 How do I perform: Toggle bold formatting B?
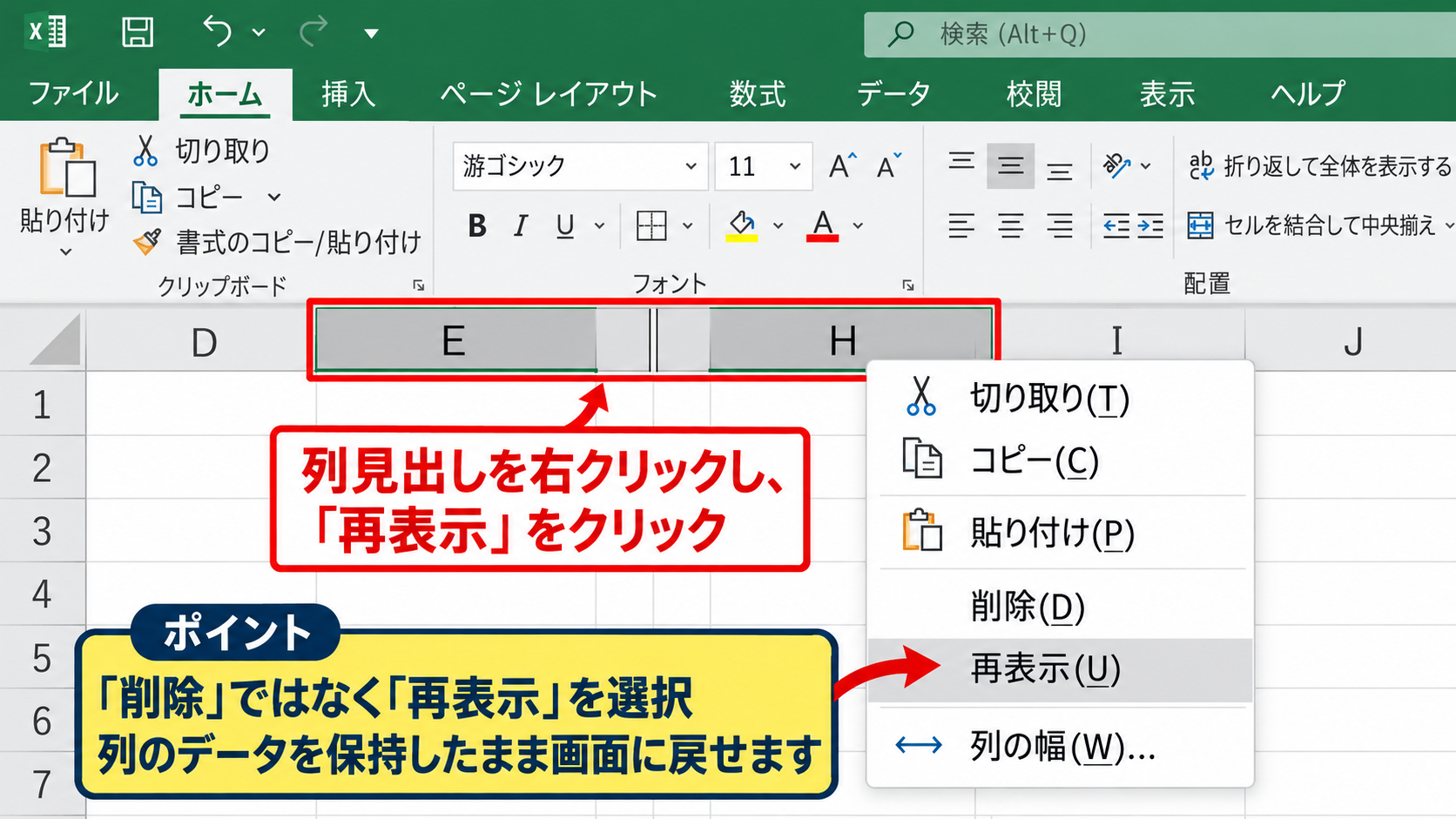coord(476,226)
